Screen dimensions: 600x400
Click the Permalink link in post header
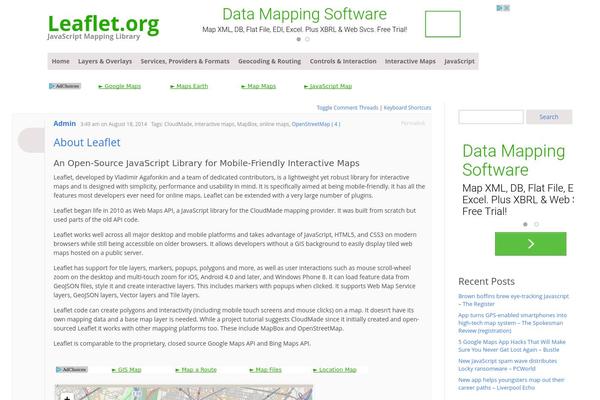pos(413,123)
